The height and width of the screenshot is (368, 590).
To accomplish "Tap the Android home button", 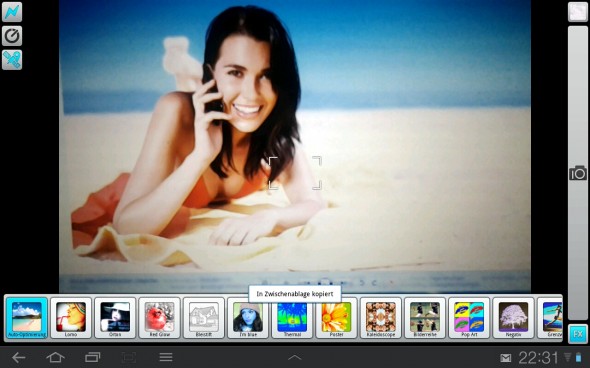I will [55, 357].
